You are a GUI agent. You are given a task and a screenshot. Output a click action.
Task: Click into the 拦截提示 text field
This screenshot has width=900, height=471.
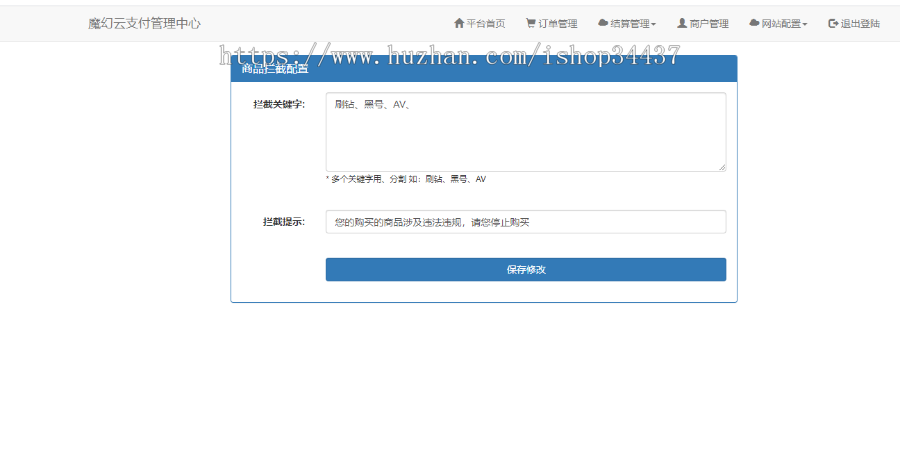coord(525,222)
